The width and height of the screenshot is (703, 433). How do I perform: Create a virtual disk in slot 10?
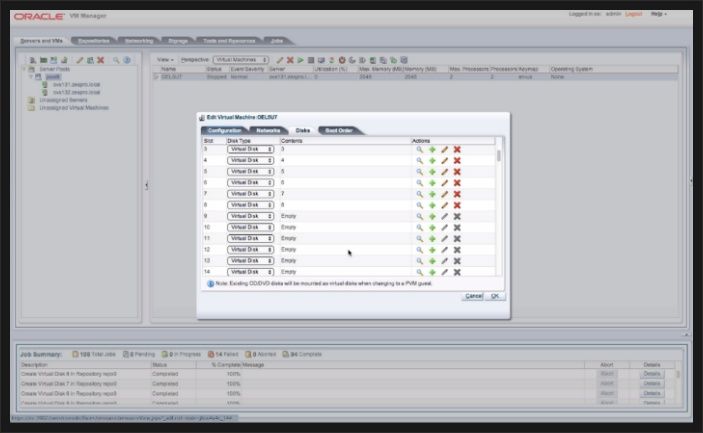[432, 228]
